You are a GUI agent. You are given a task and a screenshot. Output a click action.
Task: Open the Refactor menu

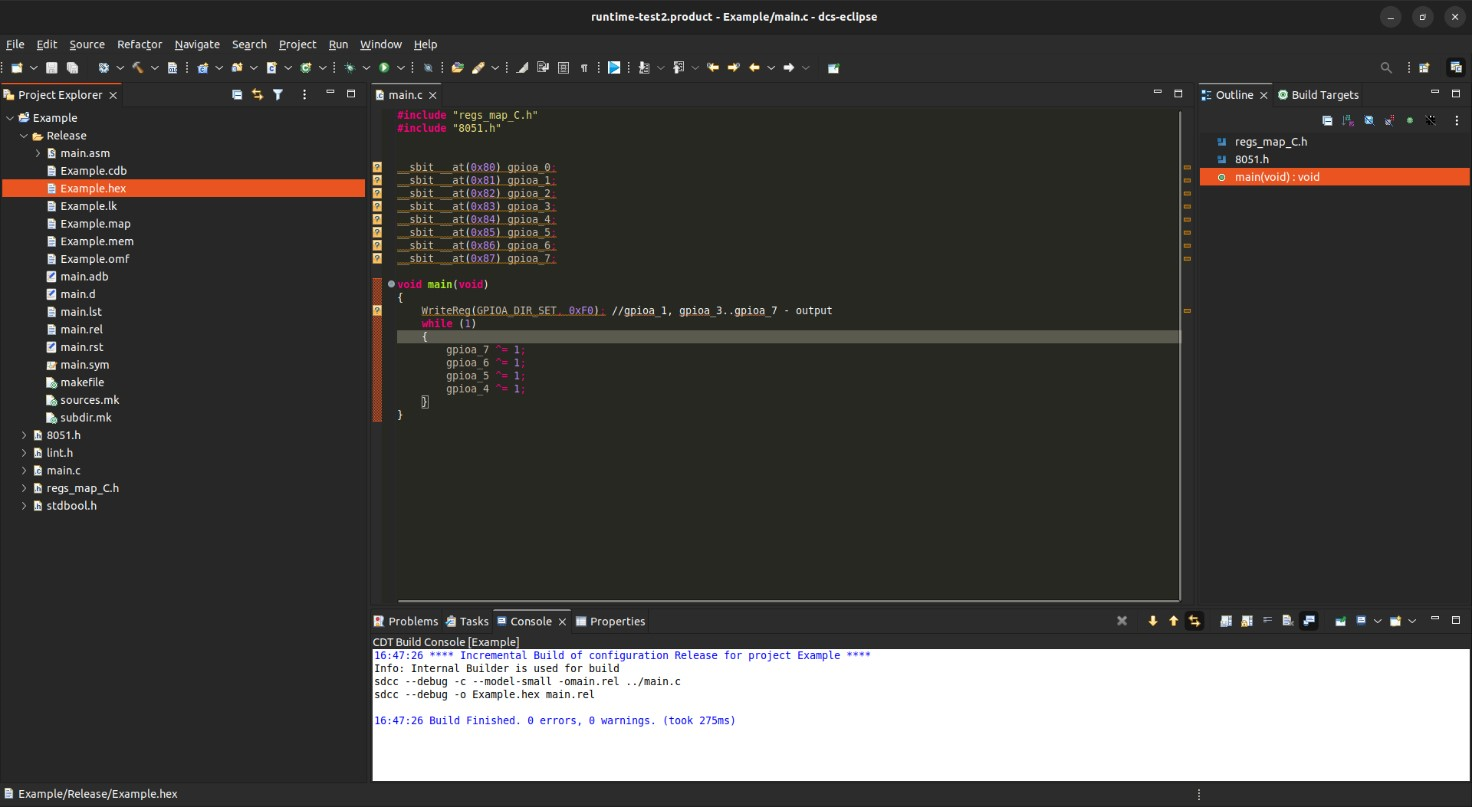(x=139, y=44)
